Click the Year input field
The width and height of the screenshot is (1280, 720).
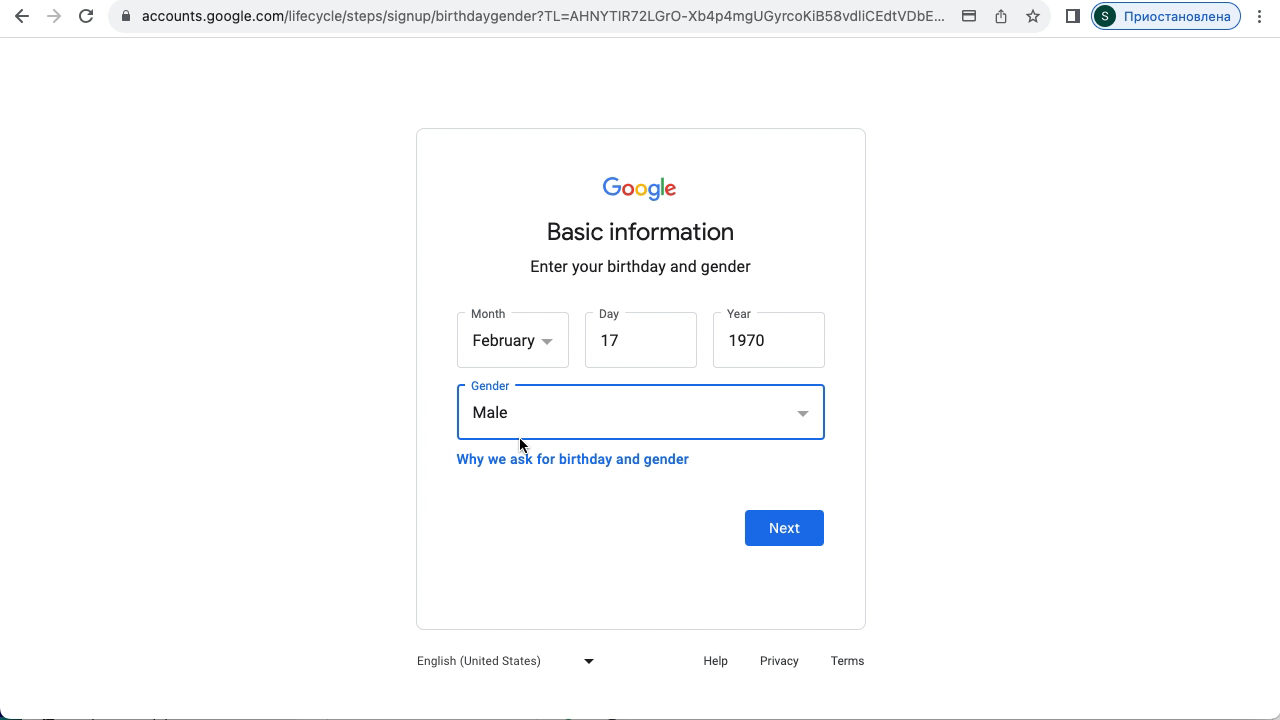click(x=768, y=340)
